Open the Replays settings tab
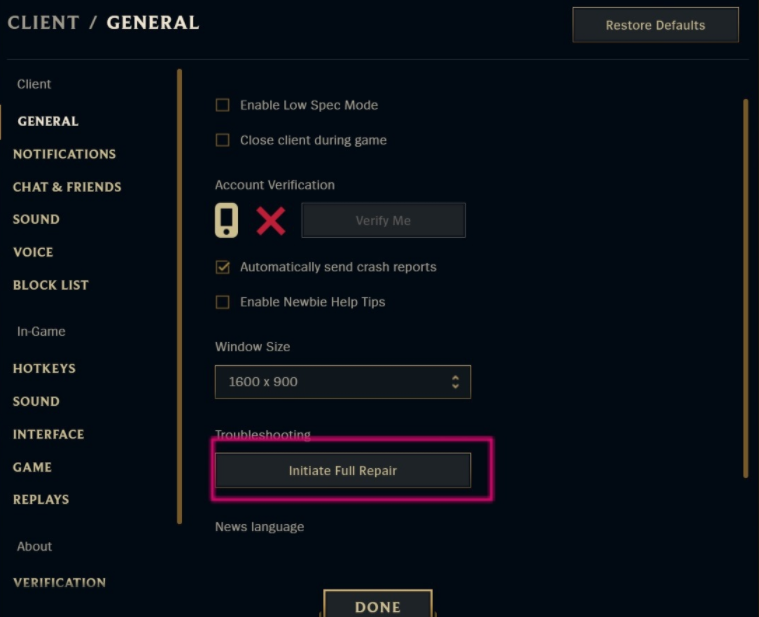 41,499
